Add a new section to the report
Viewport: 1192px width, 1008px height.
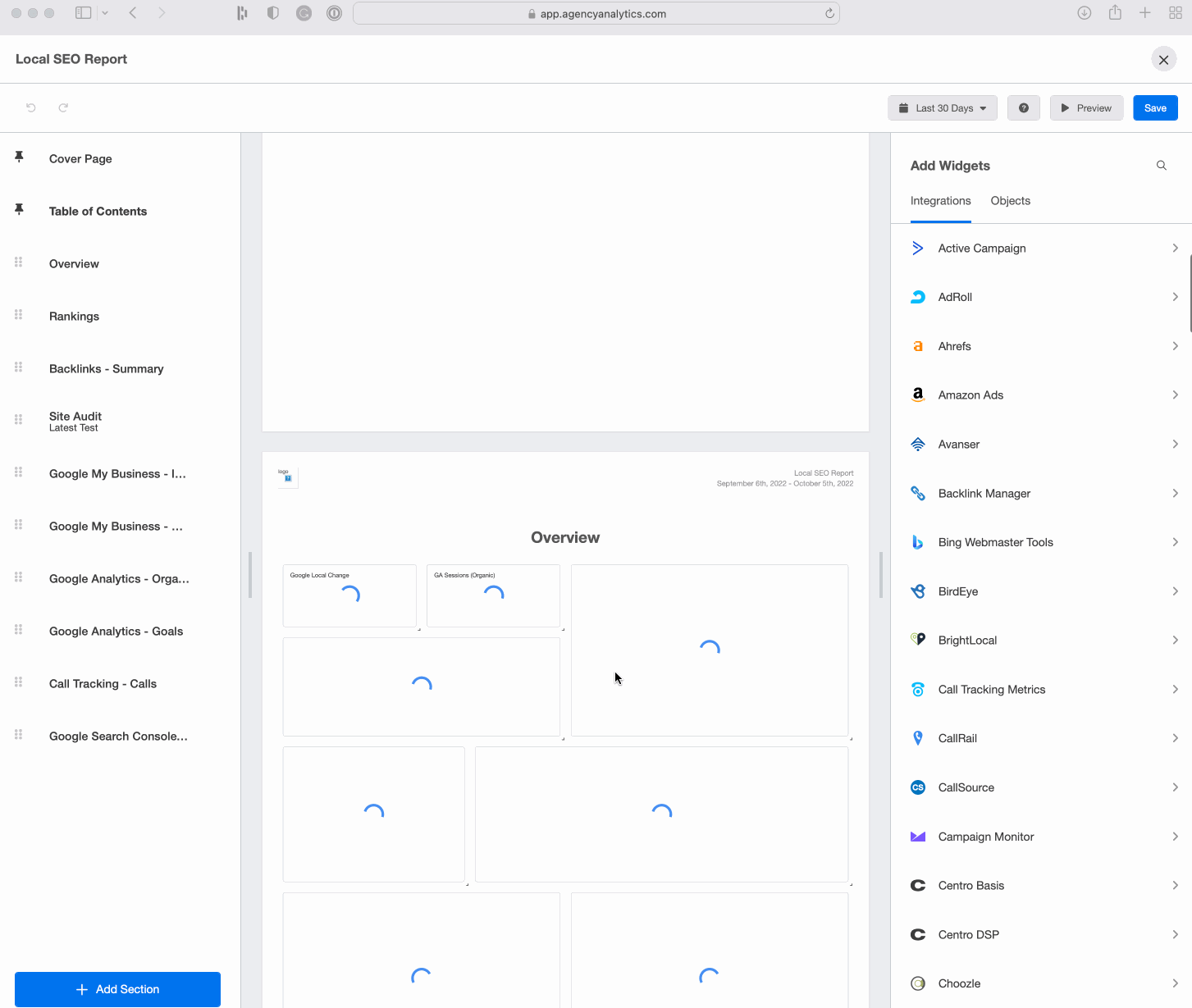[116, 989]
